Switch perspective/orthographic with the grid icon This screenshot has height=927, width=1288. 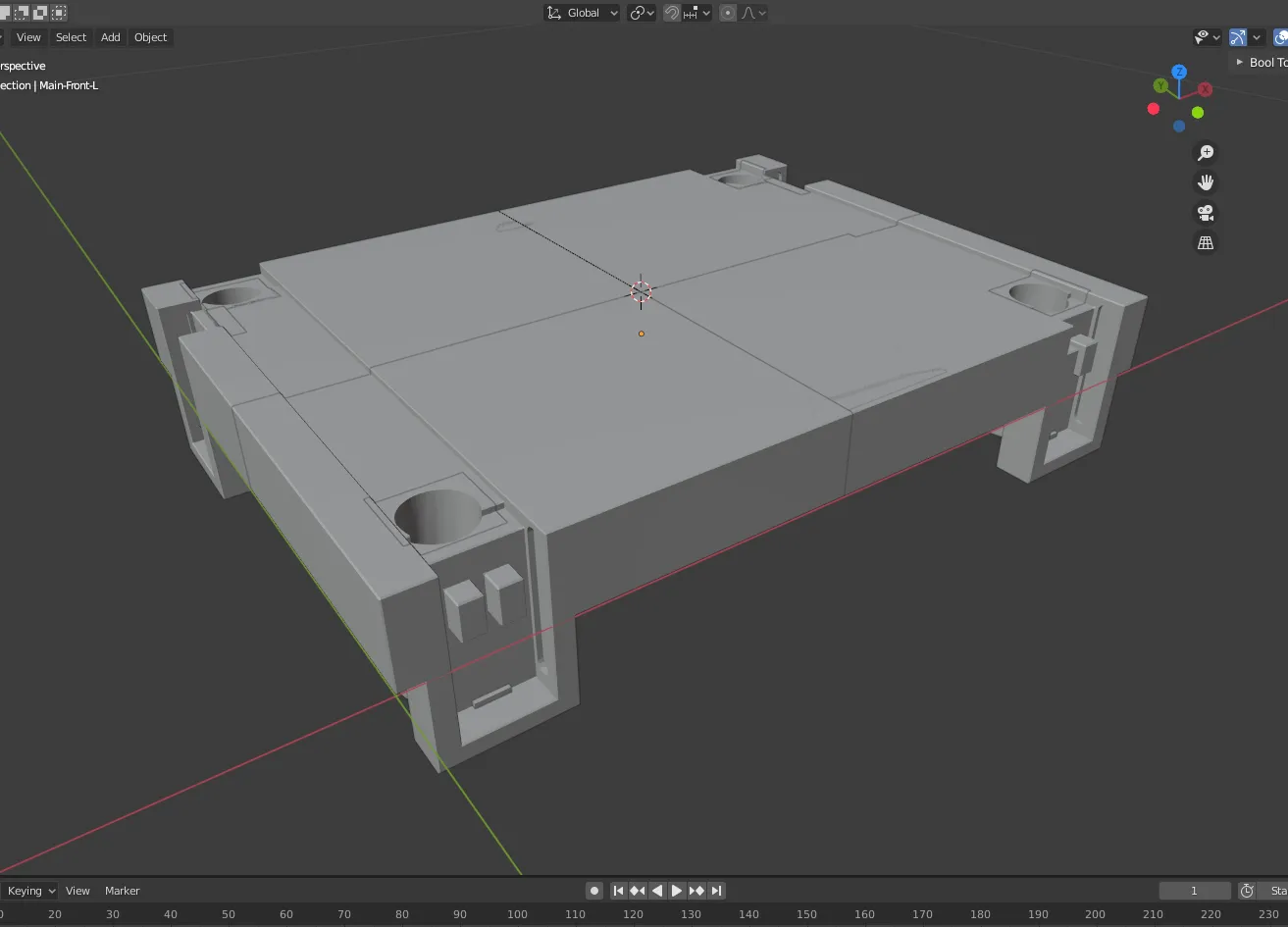[1206, 242]
